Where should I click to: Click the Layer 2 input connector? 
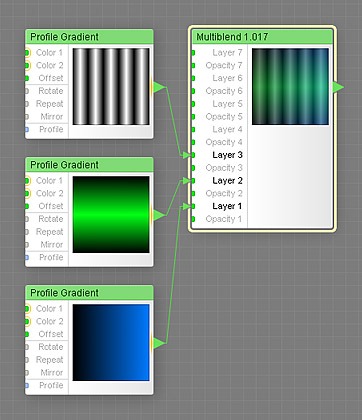point(193,181)
